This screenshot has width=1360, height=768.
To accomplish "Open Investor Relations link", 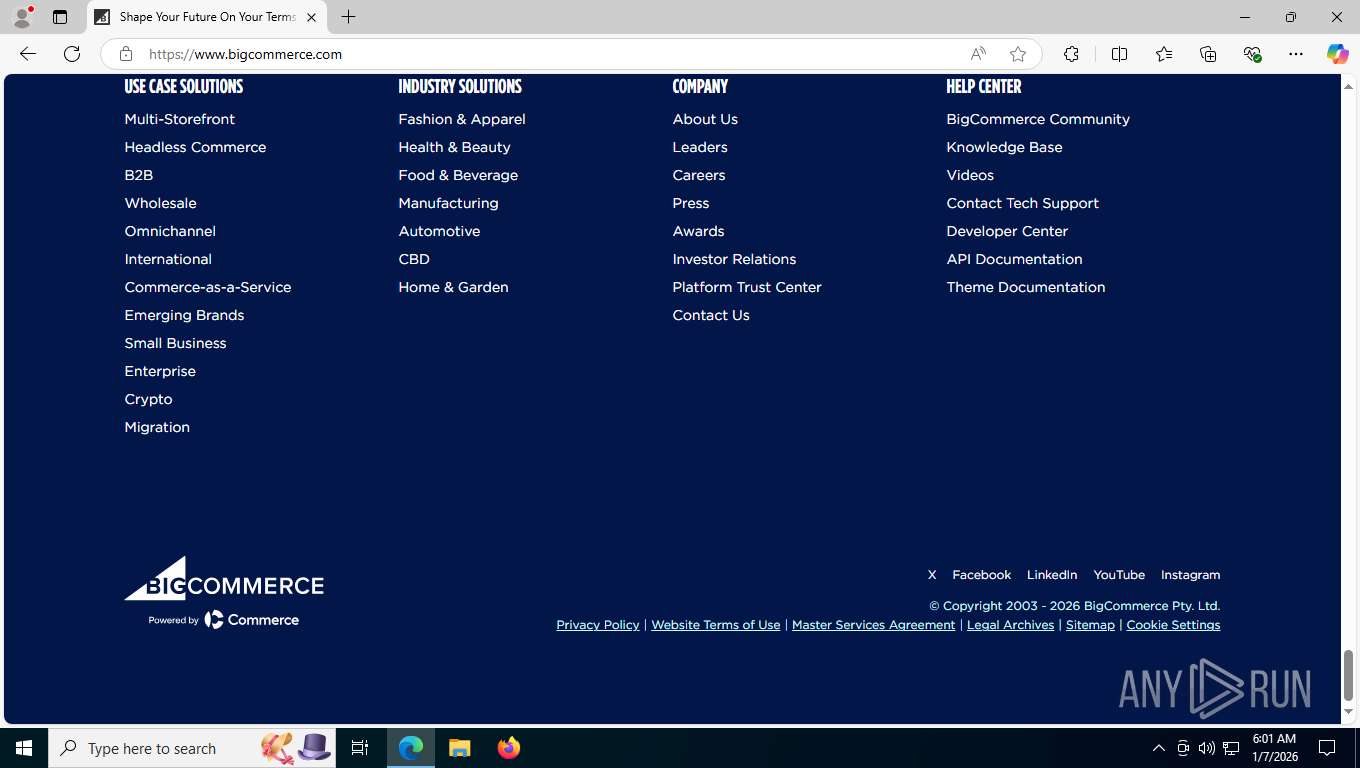I will (734, 259).
